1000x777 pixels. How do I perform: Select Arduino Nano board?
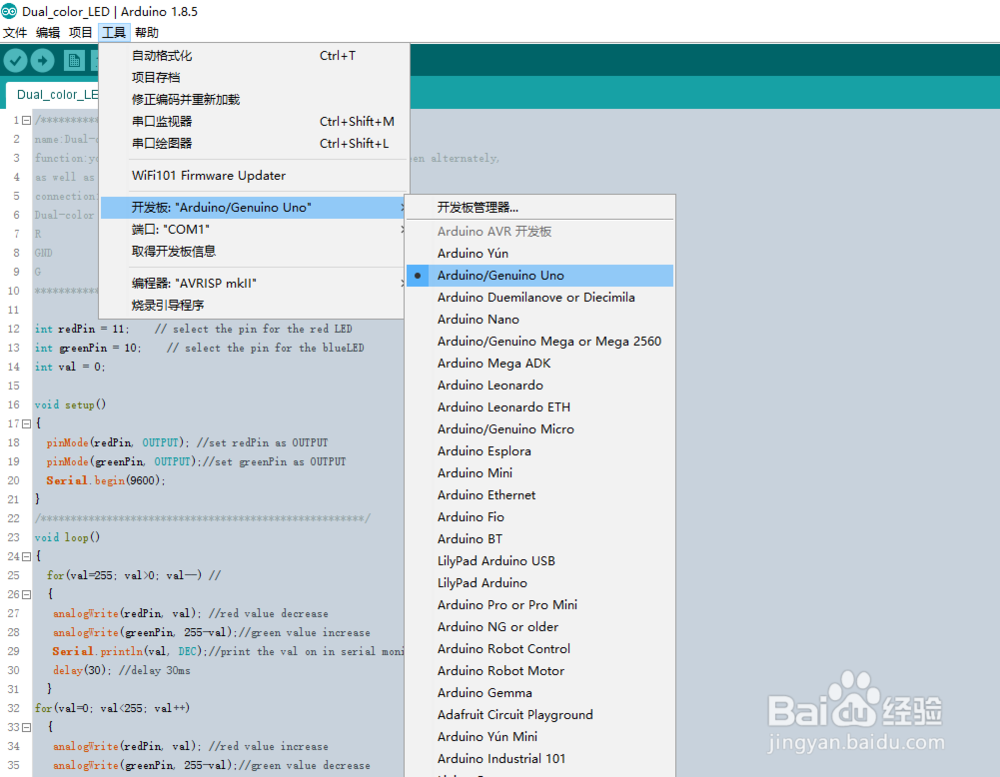click(540, 319)
